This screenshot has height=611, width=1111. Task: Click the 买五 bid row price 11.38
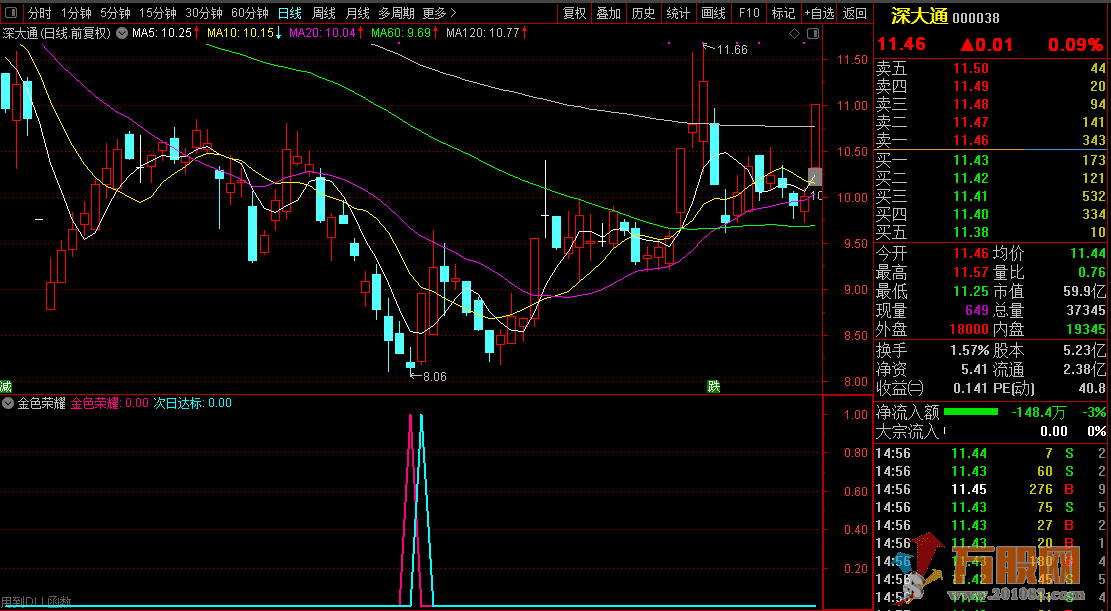971,232
